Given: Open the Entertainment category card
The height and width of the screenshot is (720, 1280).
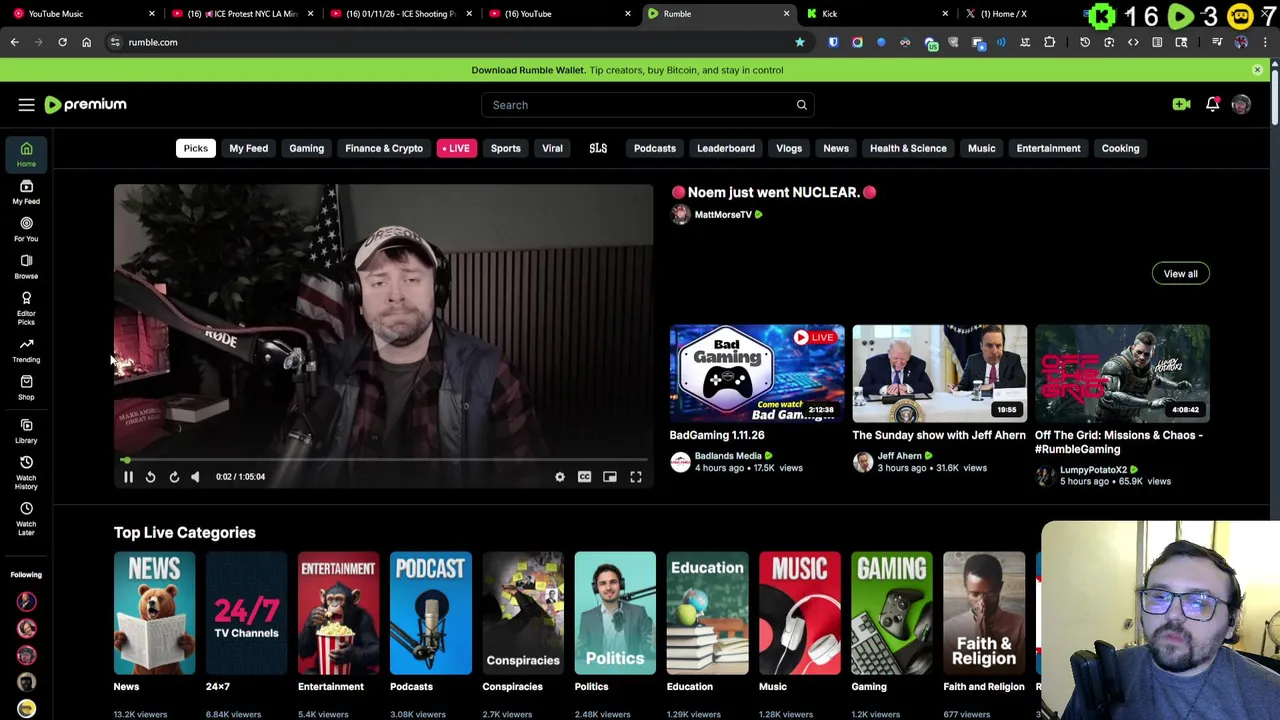Looking at the screenshot, I should [x=338, y=613].
